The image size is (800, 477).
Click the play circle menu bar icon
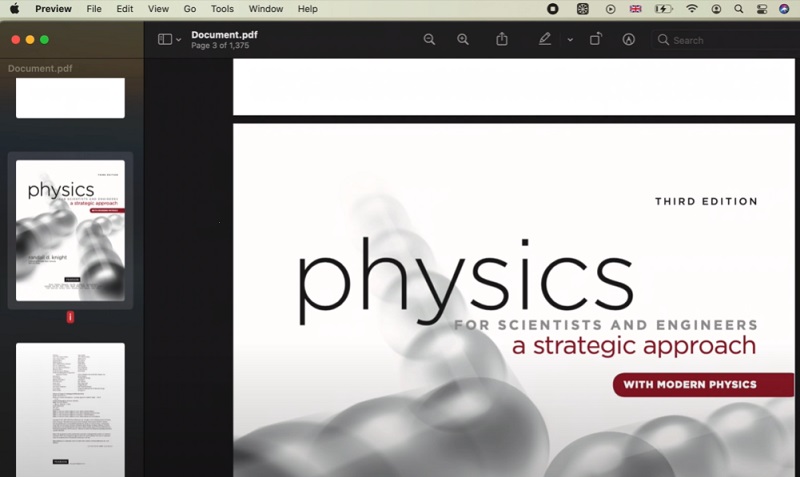click(610, 9)
